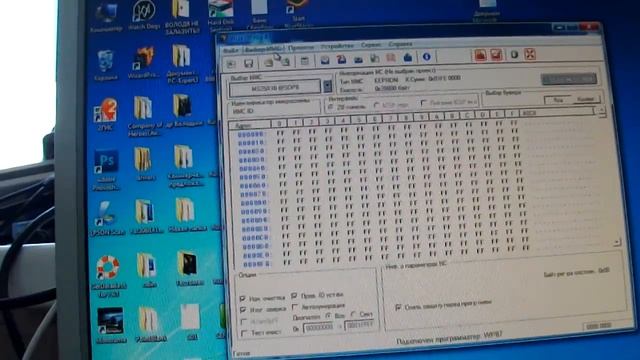Select the ICSP interface radio button
The height and width of the screenshot is (360, 640).
[377, 105]
